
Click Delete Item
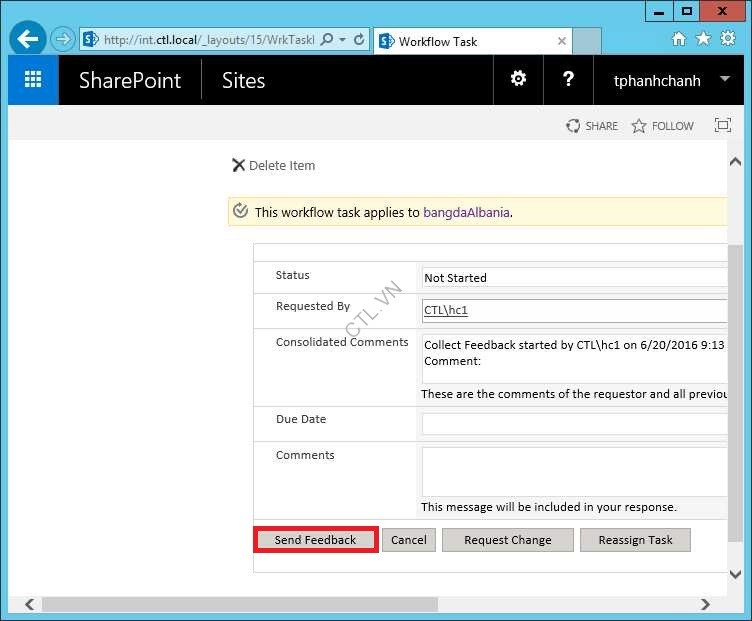pos(273,166)
